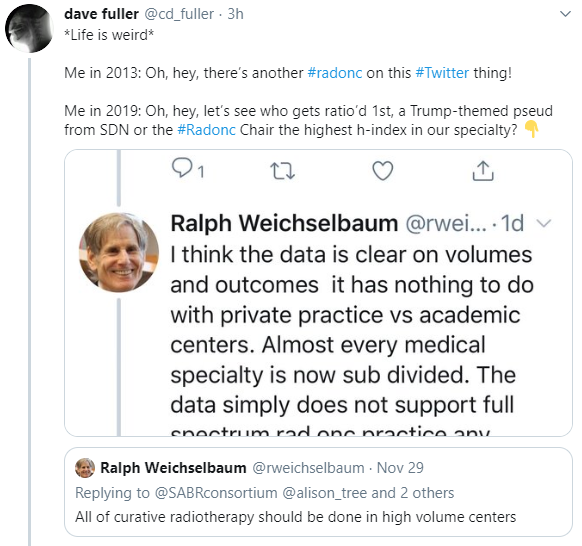
Task: Open the quoted tweet about curative radiotherapy
Action: tap(318, 492)
